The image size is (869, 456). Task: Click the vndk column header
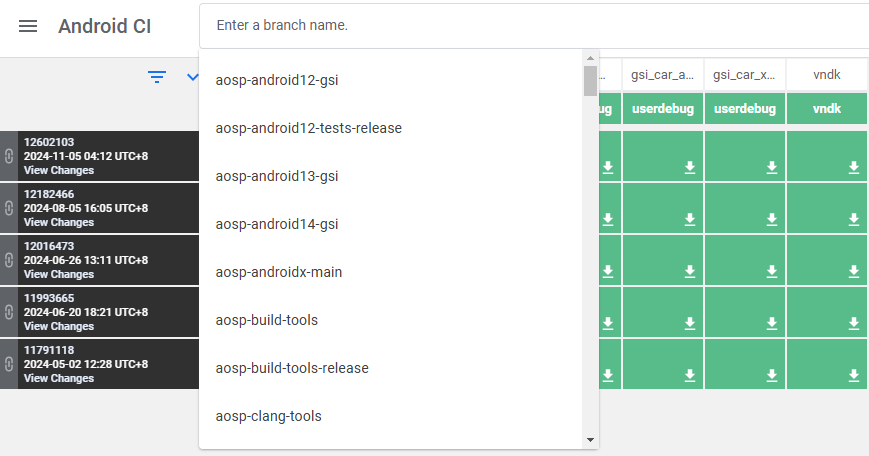(x=826, y=75)
